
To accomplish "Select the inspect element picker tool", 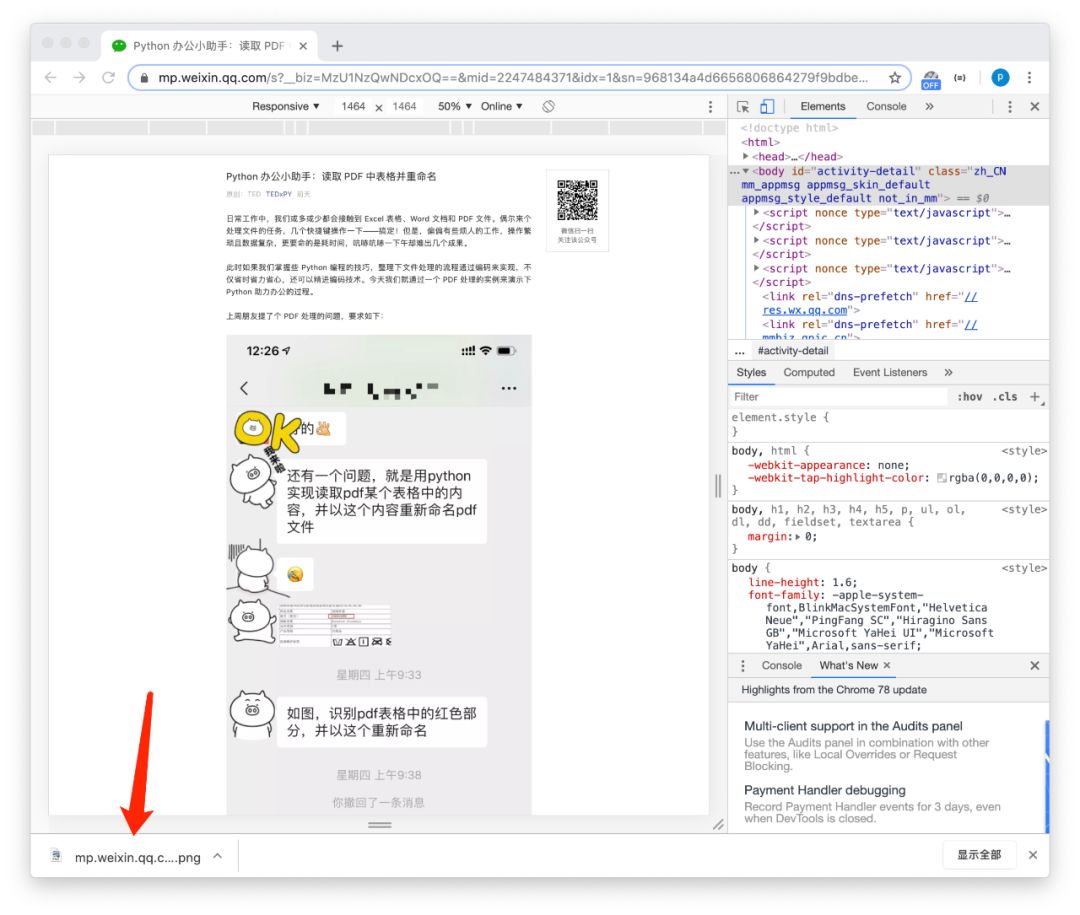I will (743, 106).
